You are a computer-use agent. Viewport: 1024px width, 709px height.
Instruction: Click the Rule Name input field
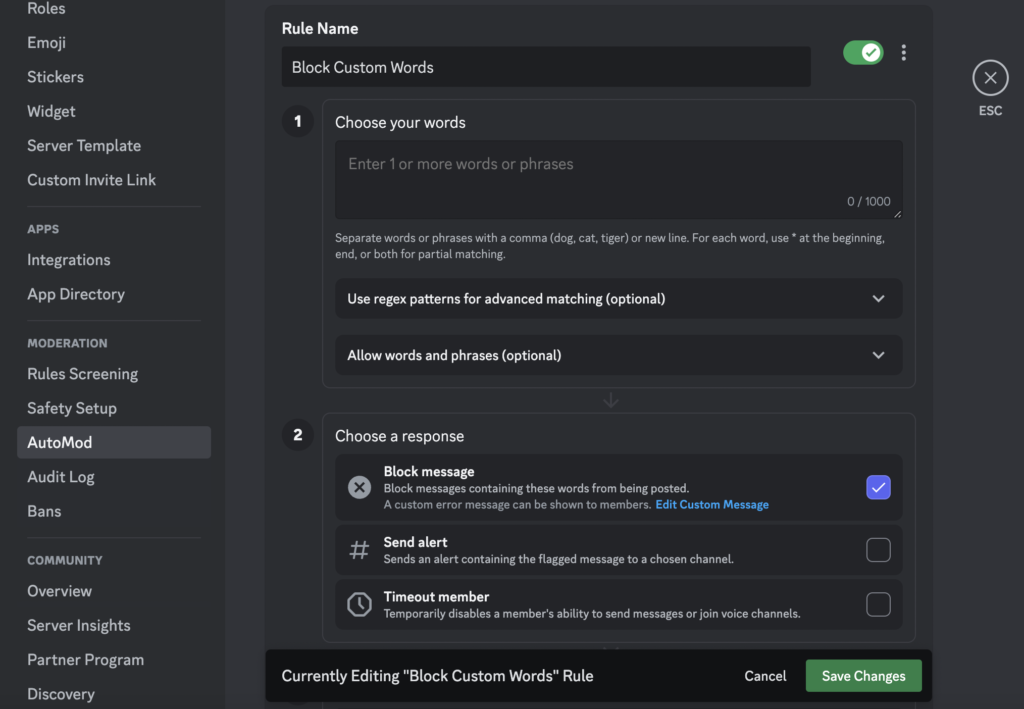[x=546, y=67]
